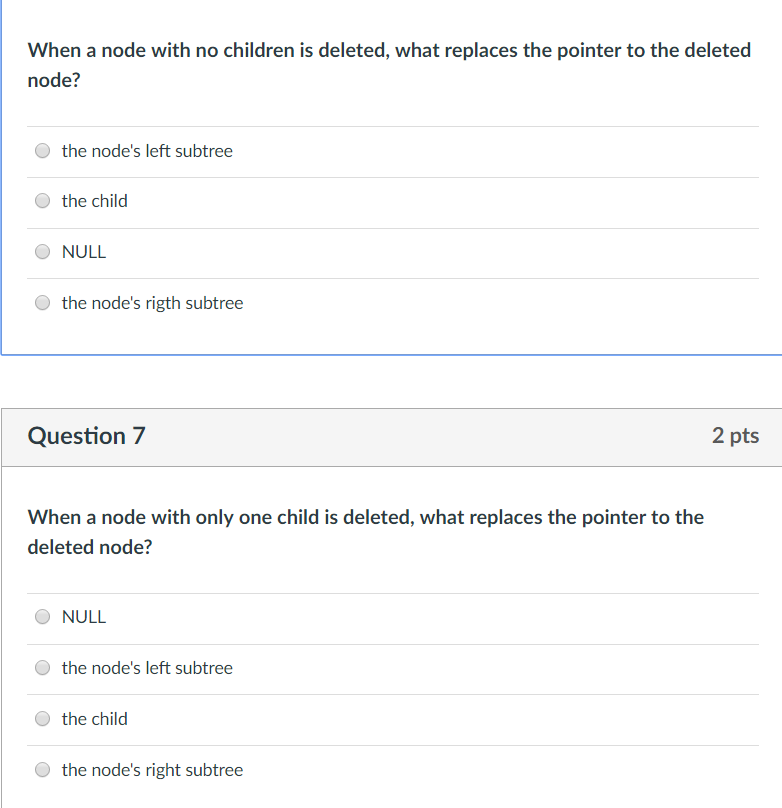The height and width of the screenshot is (808, 782).
Task: Select "the node's left subtree" in the first question
Action: click(x=42, y=150)
